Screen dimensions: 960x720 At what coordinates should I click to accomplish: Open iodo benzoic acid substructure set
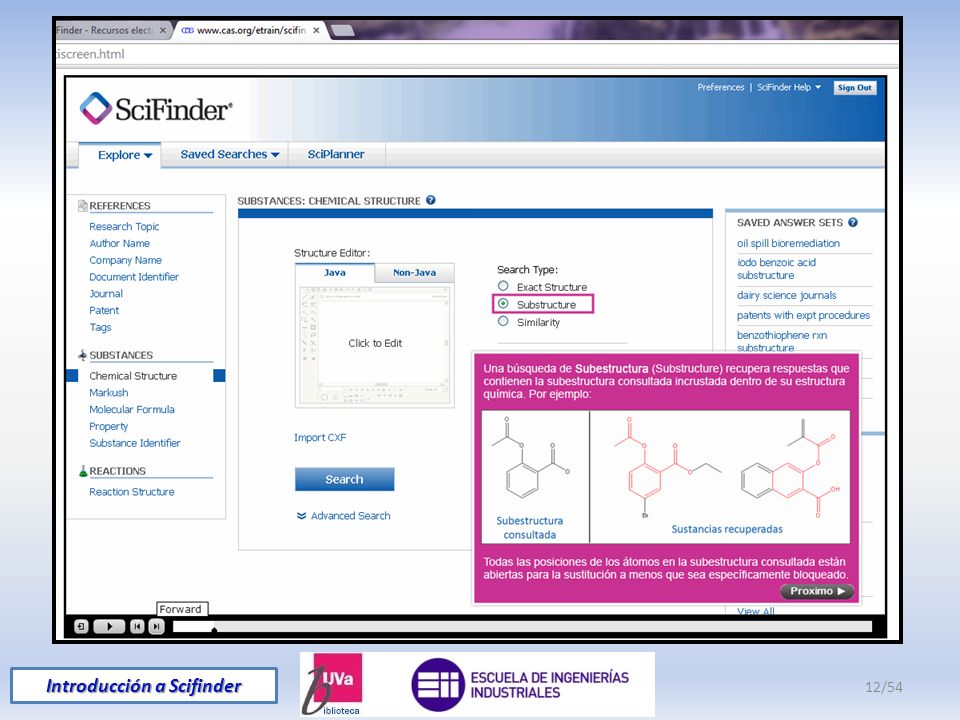pos(776,269)
